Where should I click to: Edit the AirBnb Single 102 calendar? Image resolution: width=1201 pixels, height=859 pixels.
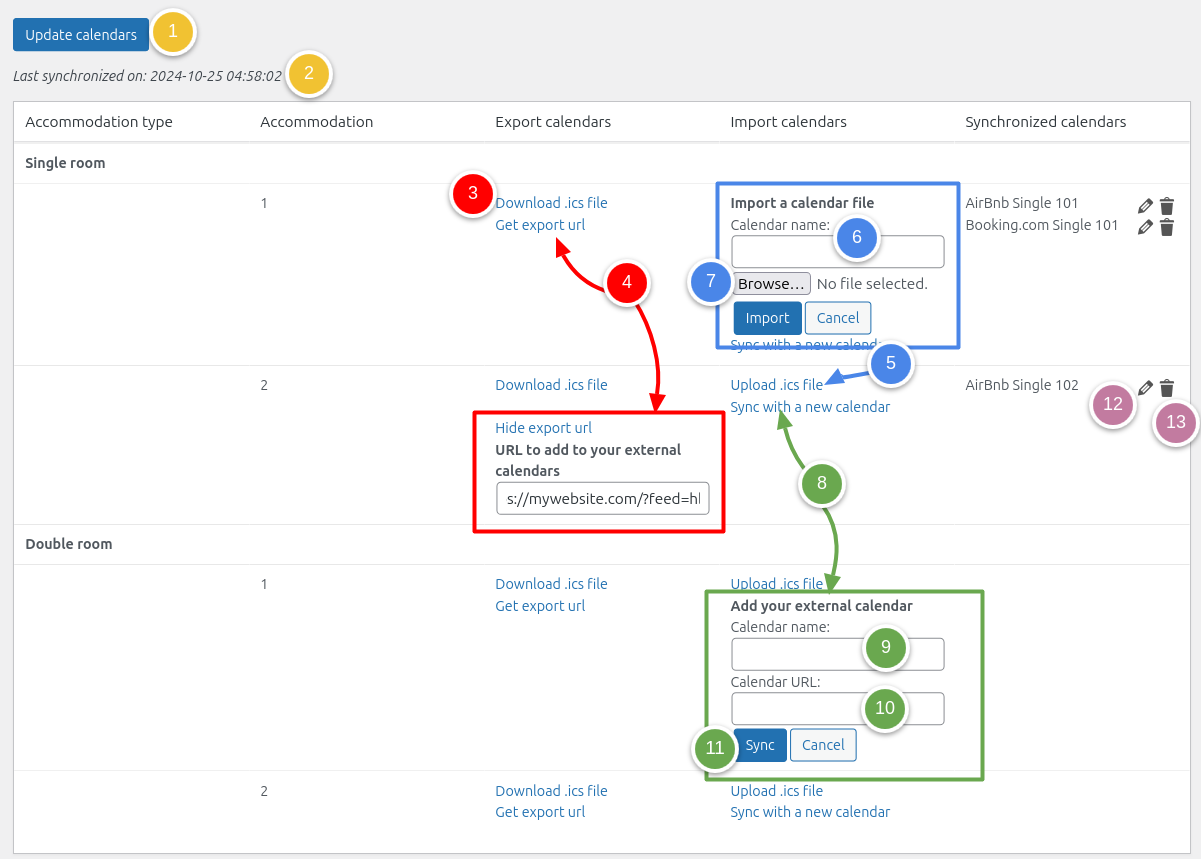pyautogui.click(x=1146, y=388)
